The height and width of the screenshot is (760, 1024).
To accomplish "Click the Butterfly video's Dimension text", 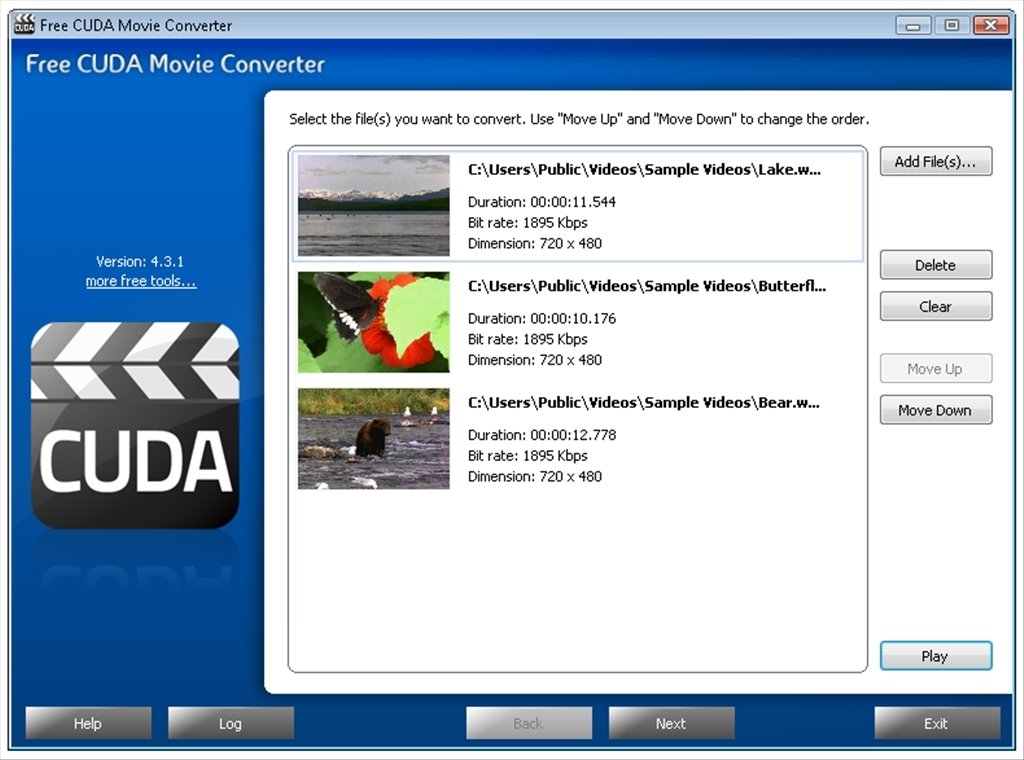I will click(535, 360).
